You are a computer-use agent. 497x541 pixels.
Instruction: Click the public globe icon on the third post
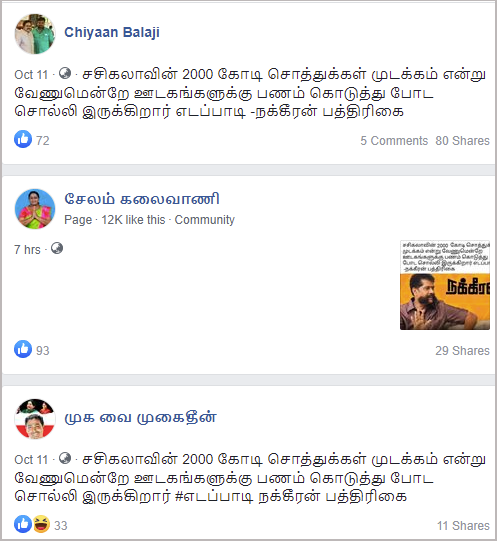click(x=65, y=458)
